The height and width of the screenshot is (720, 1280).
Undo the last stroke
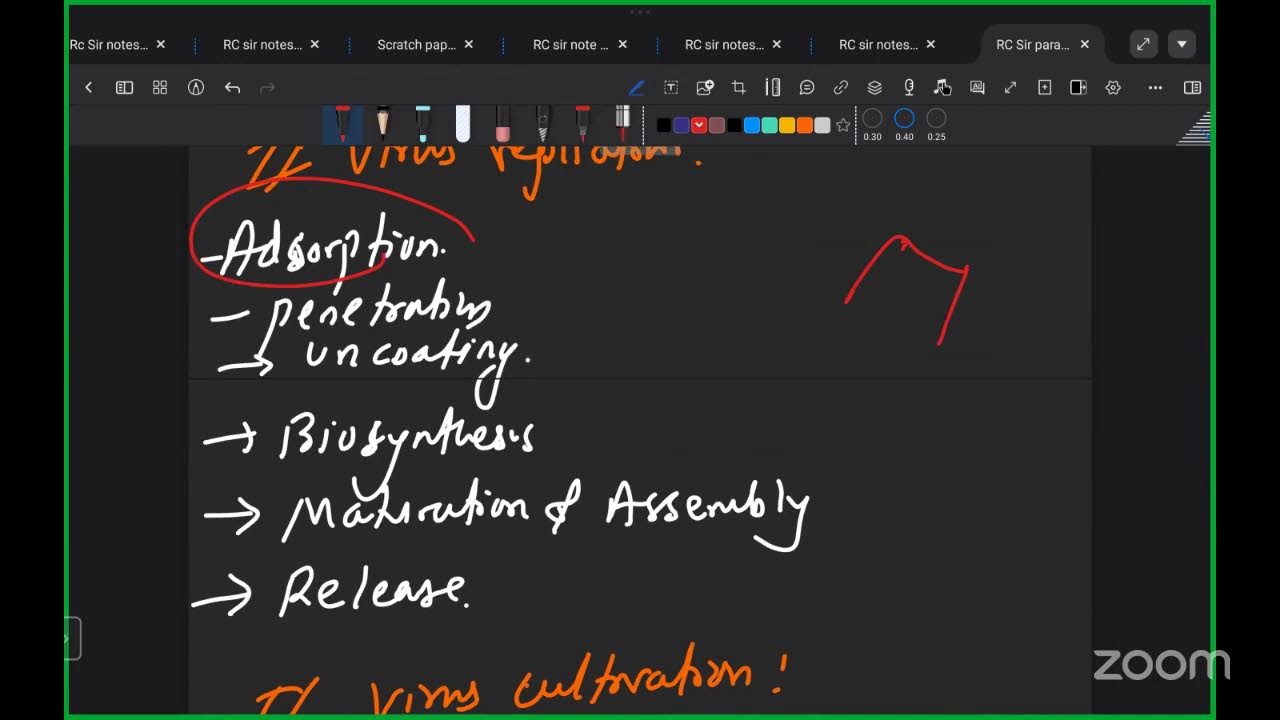[233, 88]
